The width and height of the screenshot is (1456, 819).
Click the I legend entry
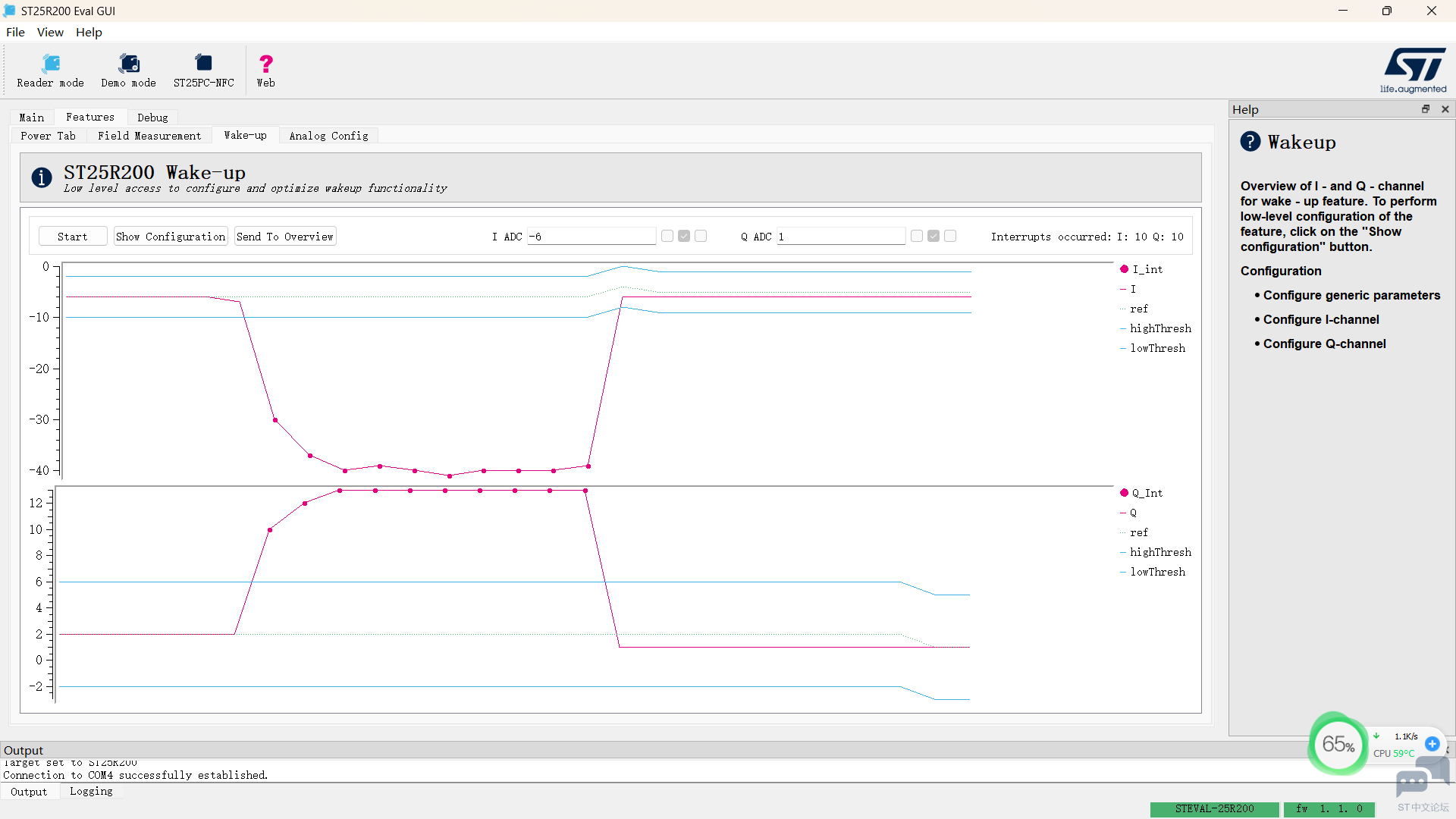tap(1128, 289)
